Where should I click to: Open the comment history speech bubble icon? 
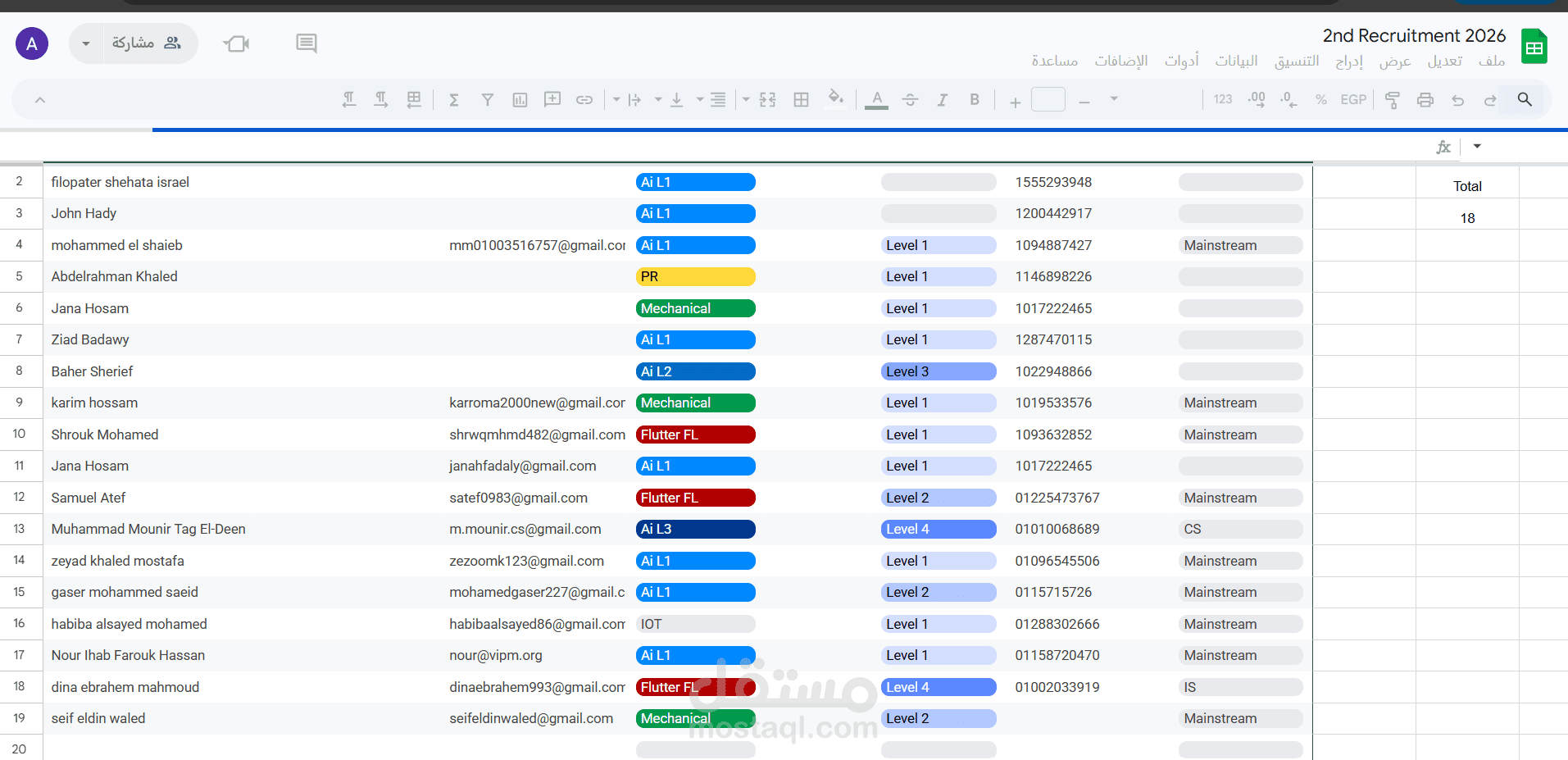click(307, 43)
